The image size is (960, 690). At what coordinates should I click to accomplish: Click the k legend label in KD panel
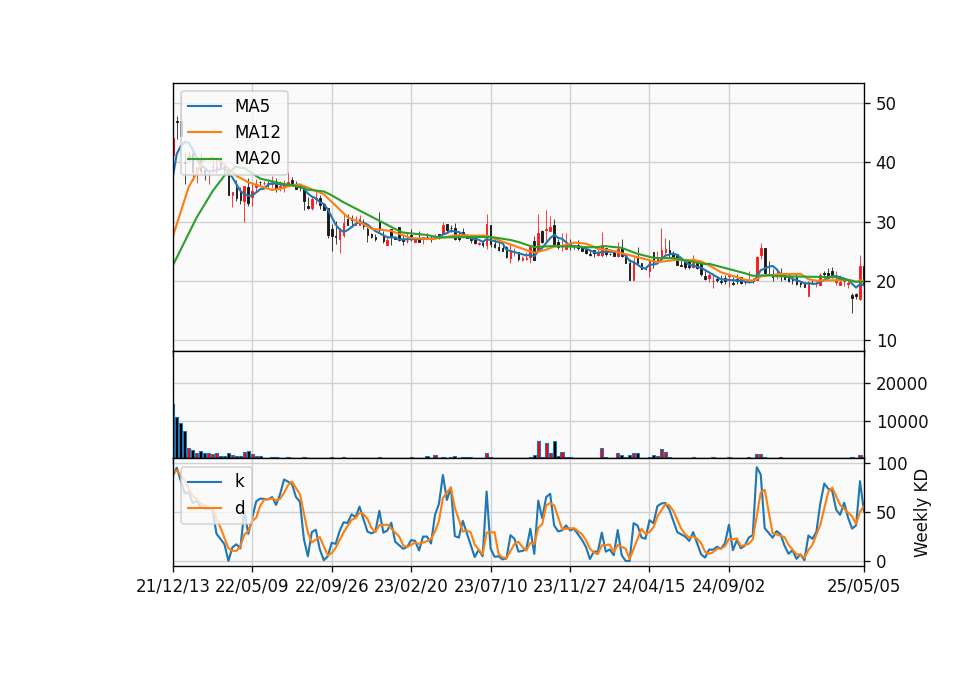[239, 481]
